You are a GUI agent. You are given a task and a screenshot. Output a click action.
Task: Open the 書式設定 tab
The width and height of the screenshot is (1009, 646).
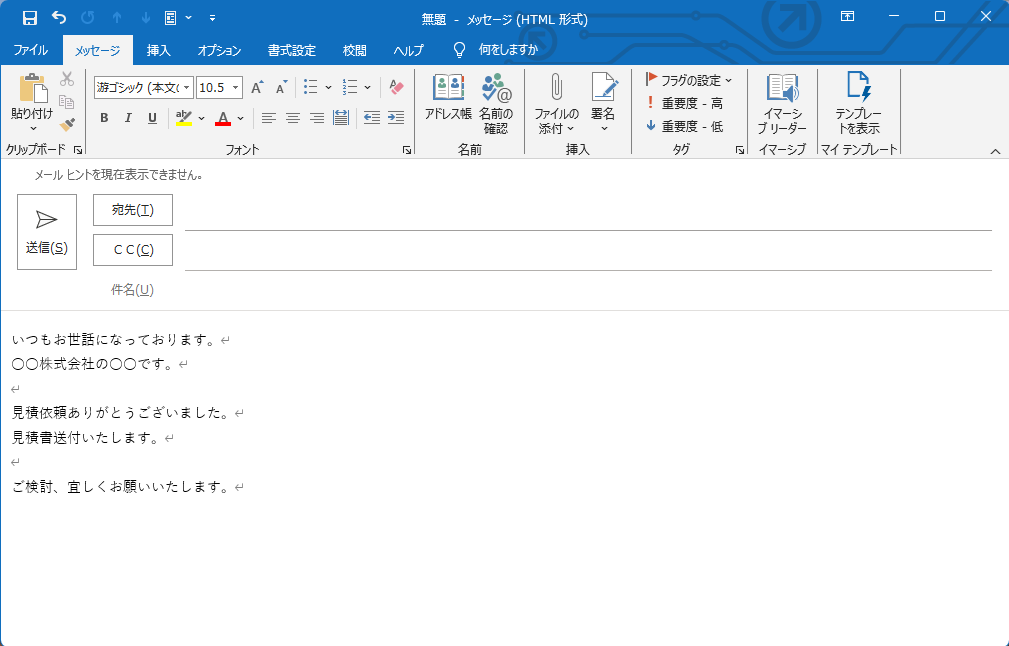291,50
